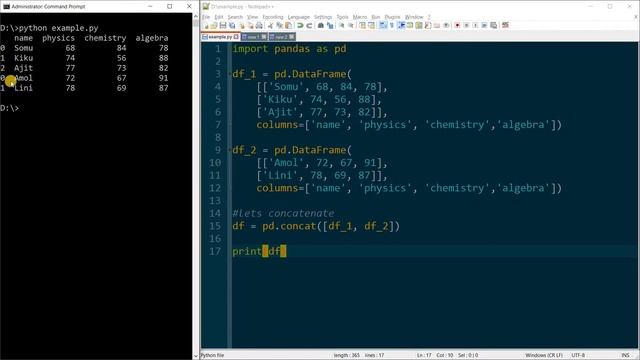Click the Folder as Workspace toolbar icon

pyautogui.click(x=437, y=25)
